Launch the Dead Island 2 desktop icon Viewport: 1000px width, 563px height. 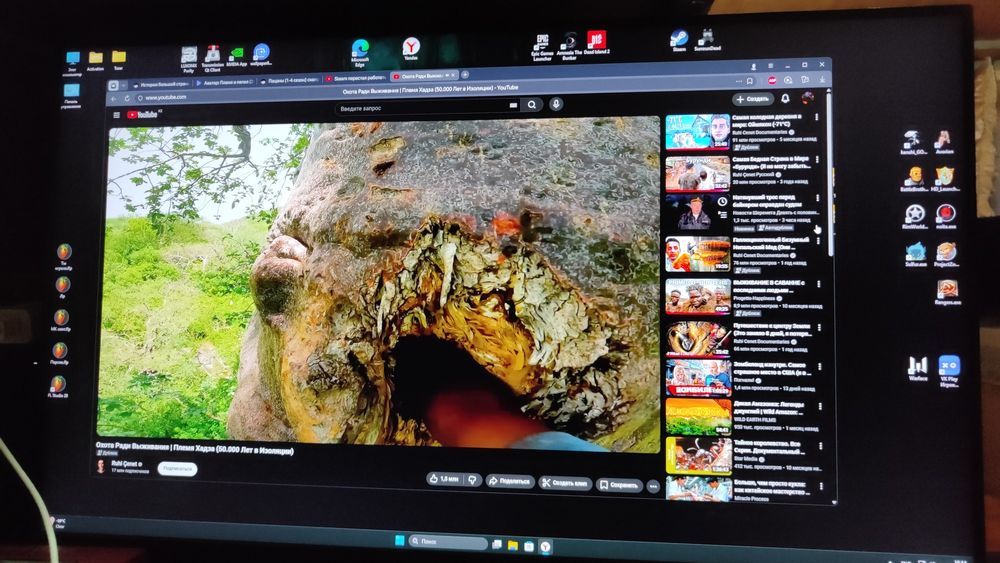(x=597, y=43)
